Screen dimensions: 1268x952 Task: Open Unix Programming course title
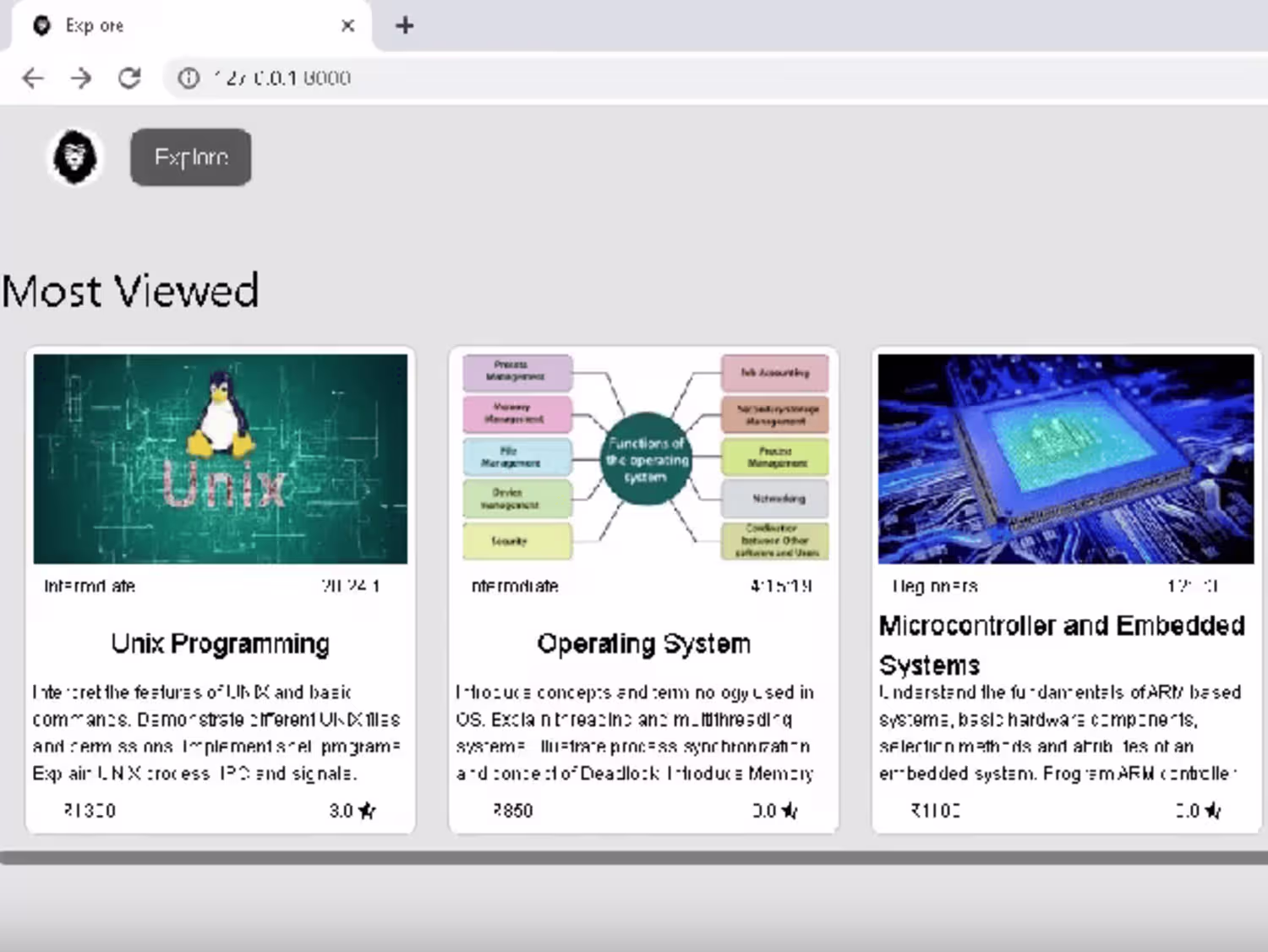pyautogui.click(x=221, y=643)
